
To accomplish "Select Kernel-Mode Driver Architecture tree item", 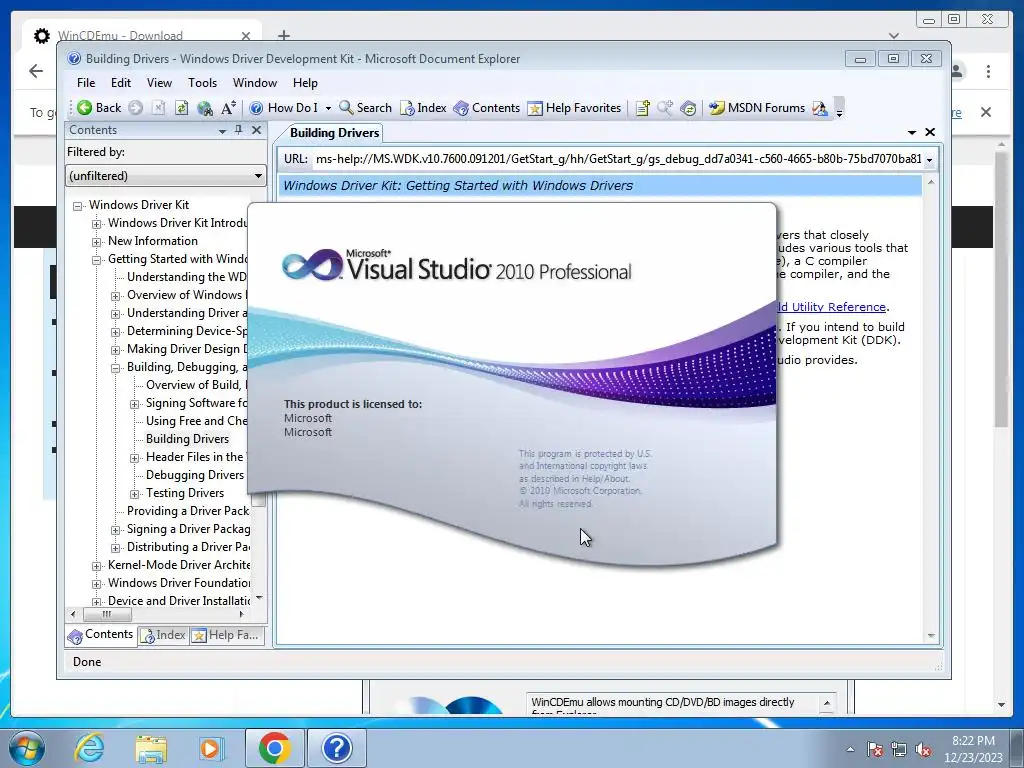I will pyautogui.click(x=179, y=565).
